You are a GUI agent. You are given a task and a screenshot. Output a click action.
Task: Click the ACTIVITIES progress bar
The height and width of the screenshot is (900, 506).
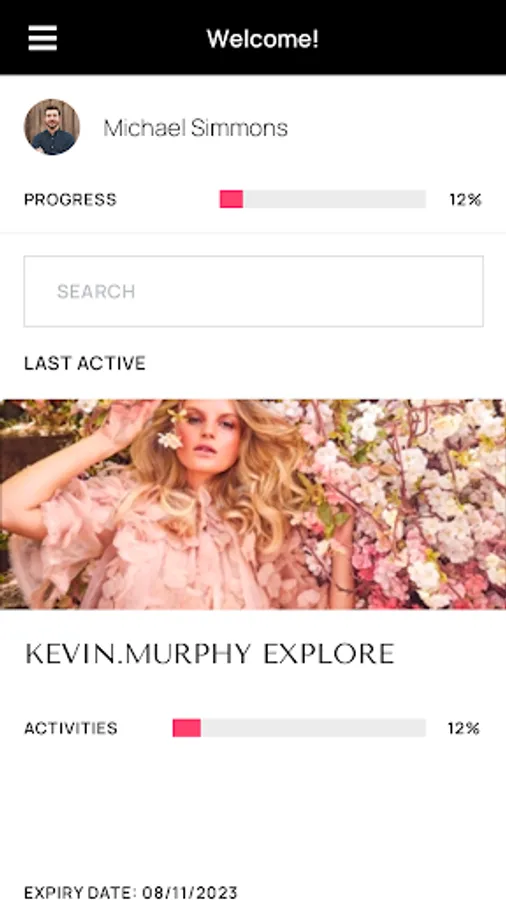[x=299, y=728]
